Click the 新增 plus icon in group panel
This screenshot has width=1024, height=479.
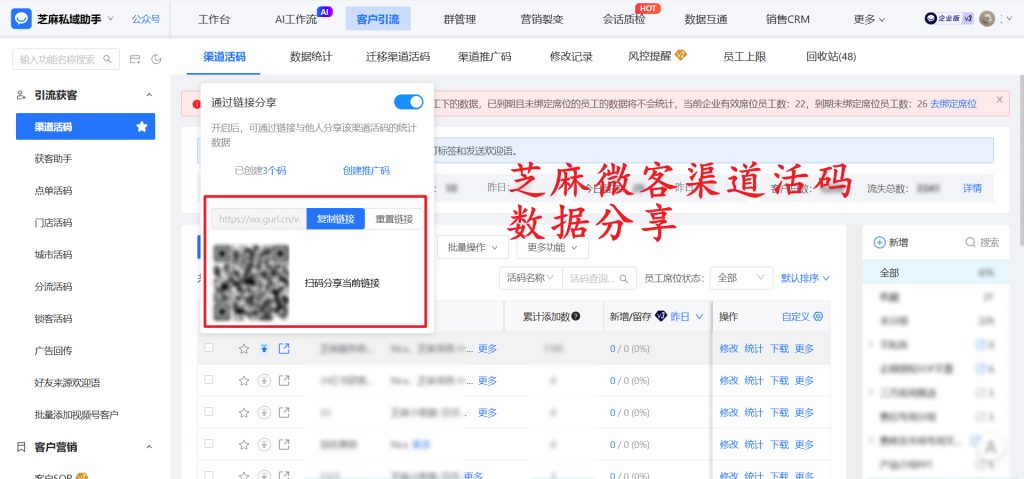point(879,242)
